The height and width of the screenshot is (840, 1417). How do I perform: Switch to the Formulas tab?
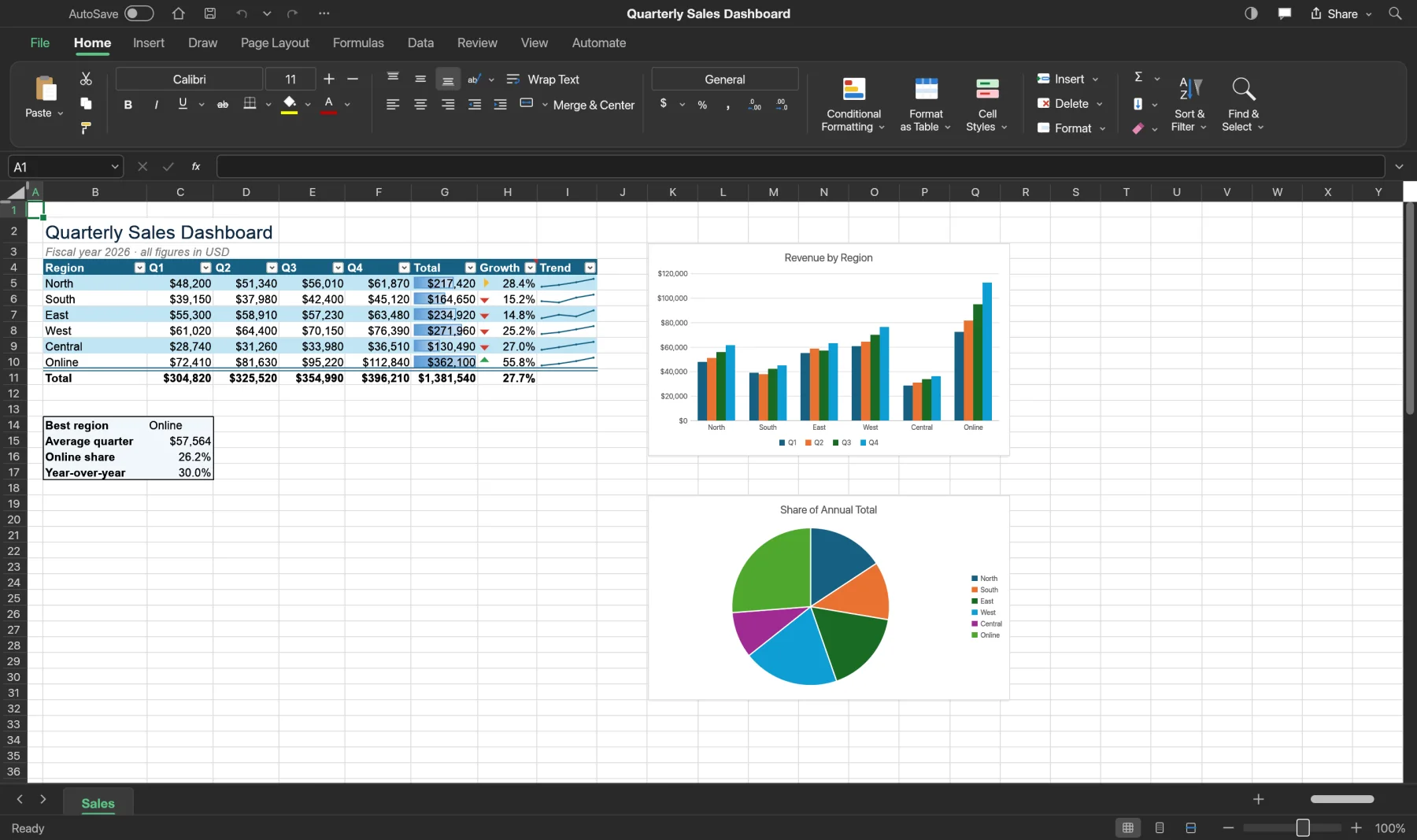358,43
